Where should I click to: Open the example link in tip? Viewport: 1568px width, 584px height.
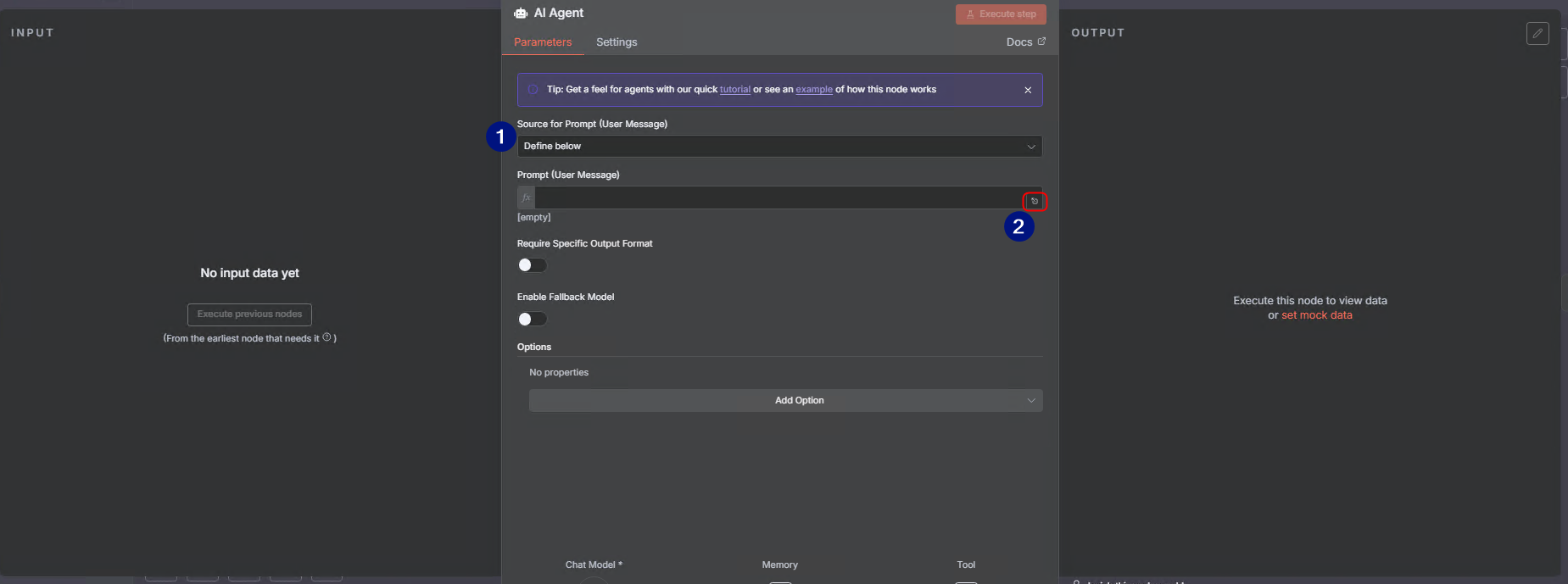(813, 89)
